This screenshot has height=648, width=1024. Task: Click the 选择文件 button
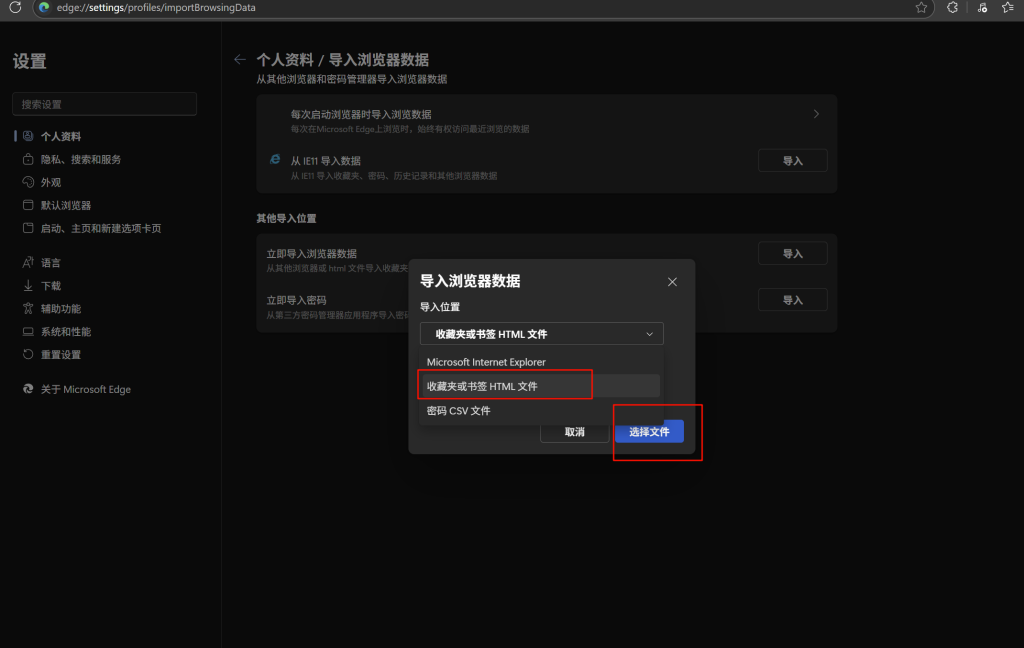(x=649, y=432)
